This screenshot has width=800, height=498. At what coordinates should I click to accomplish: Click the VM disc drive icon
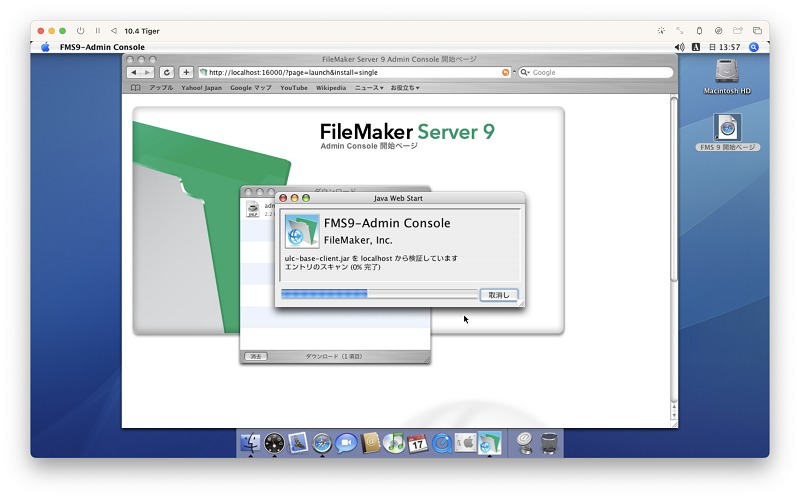click(718, 31)
